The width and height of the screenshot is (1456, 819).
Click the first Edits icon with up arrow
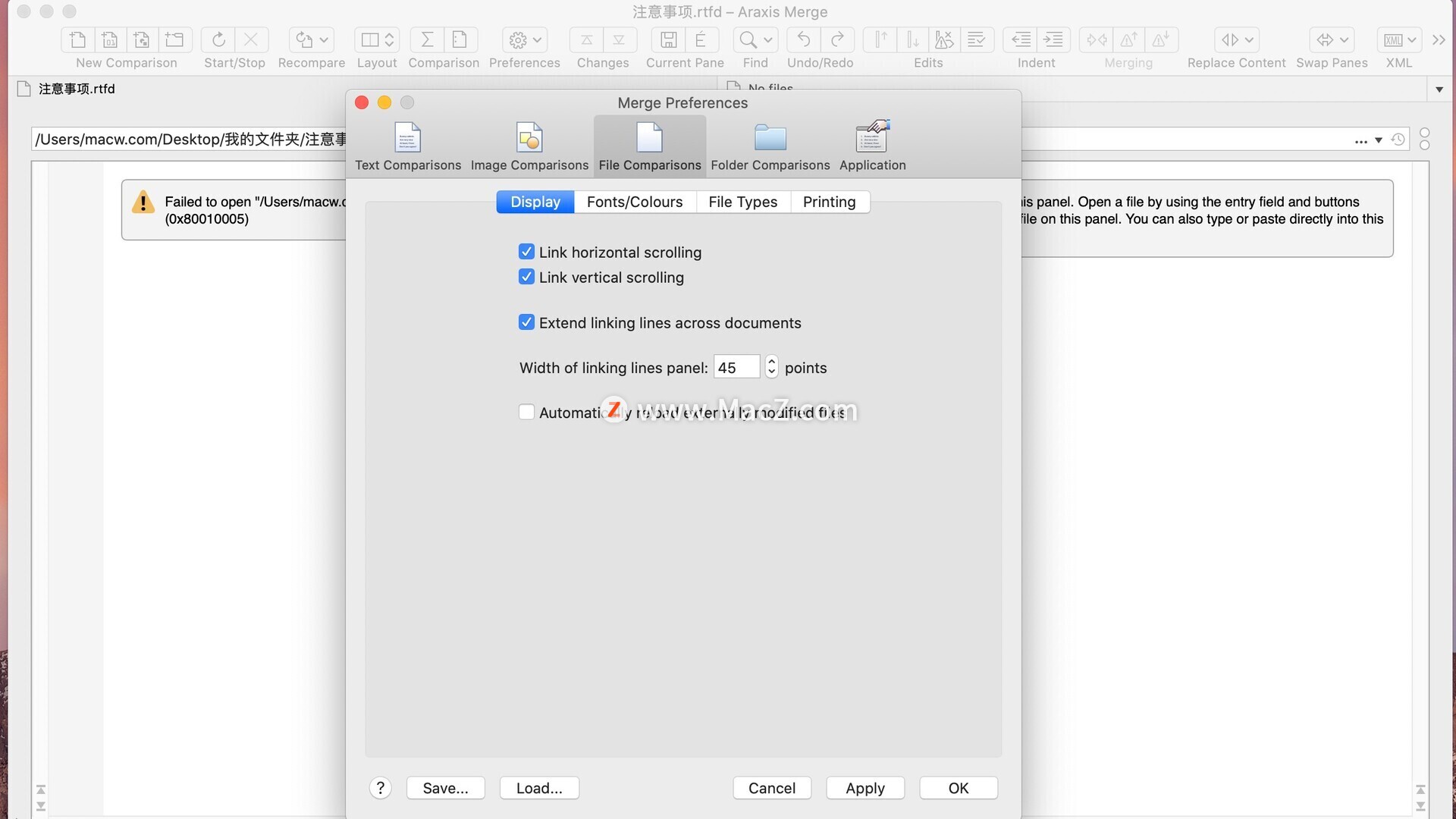pos(880,39)
